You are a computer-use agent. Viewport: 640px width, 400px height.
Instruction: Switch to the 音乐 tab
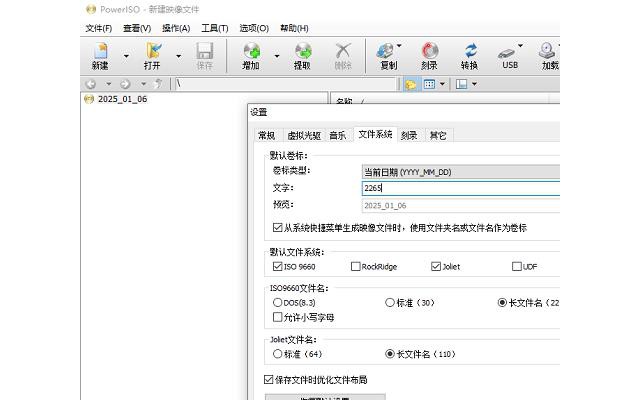tap(338, 136)
